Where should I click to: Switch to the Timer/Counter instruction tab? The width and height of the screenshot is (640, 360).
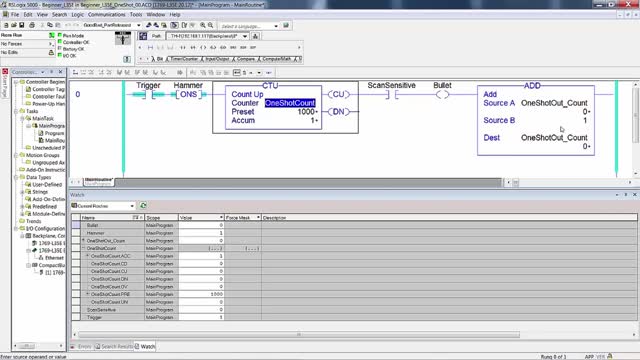(x=184, y=59)
